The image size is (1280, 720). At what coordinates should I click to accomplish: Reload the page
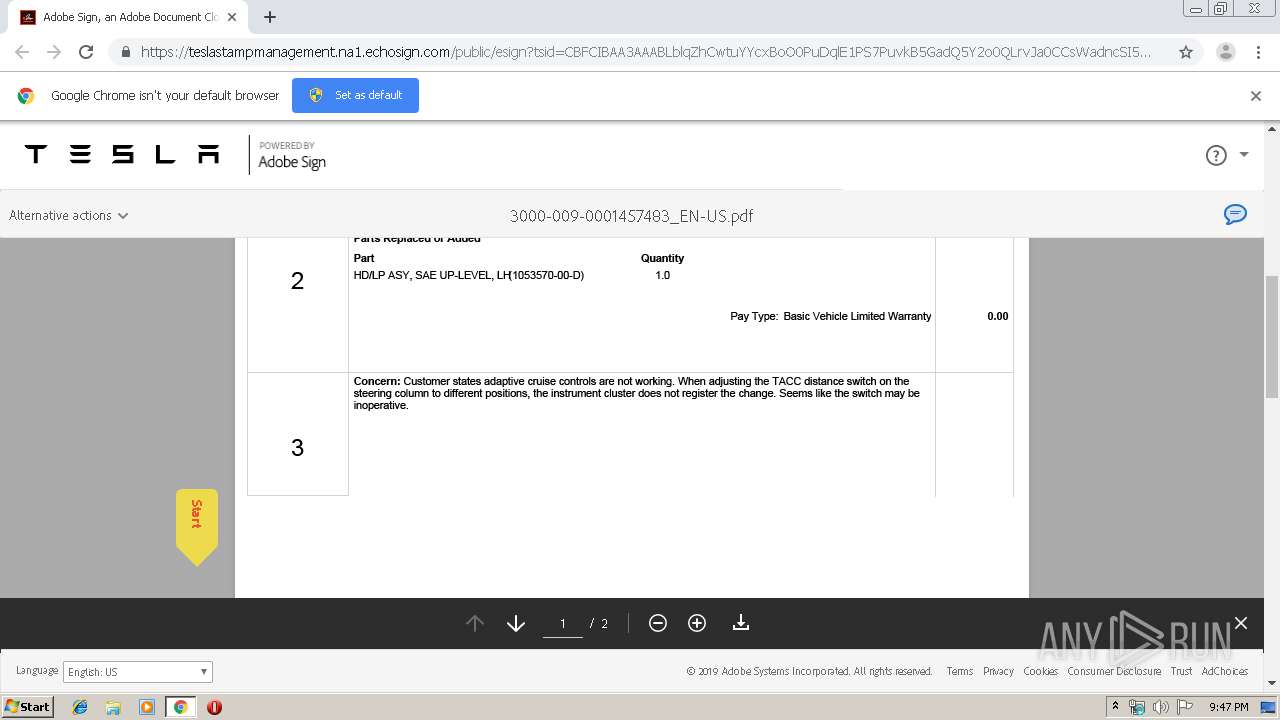click(x=86, y=52)
